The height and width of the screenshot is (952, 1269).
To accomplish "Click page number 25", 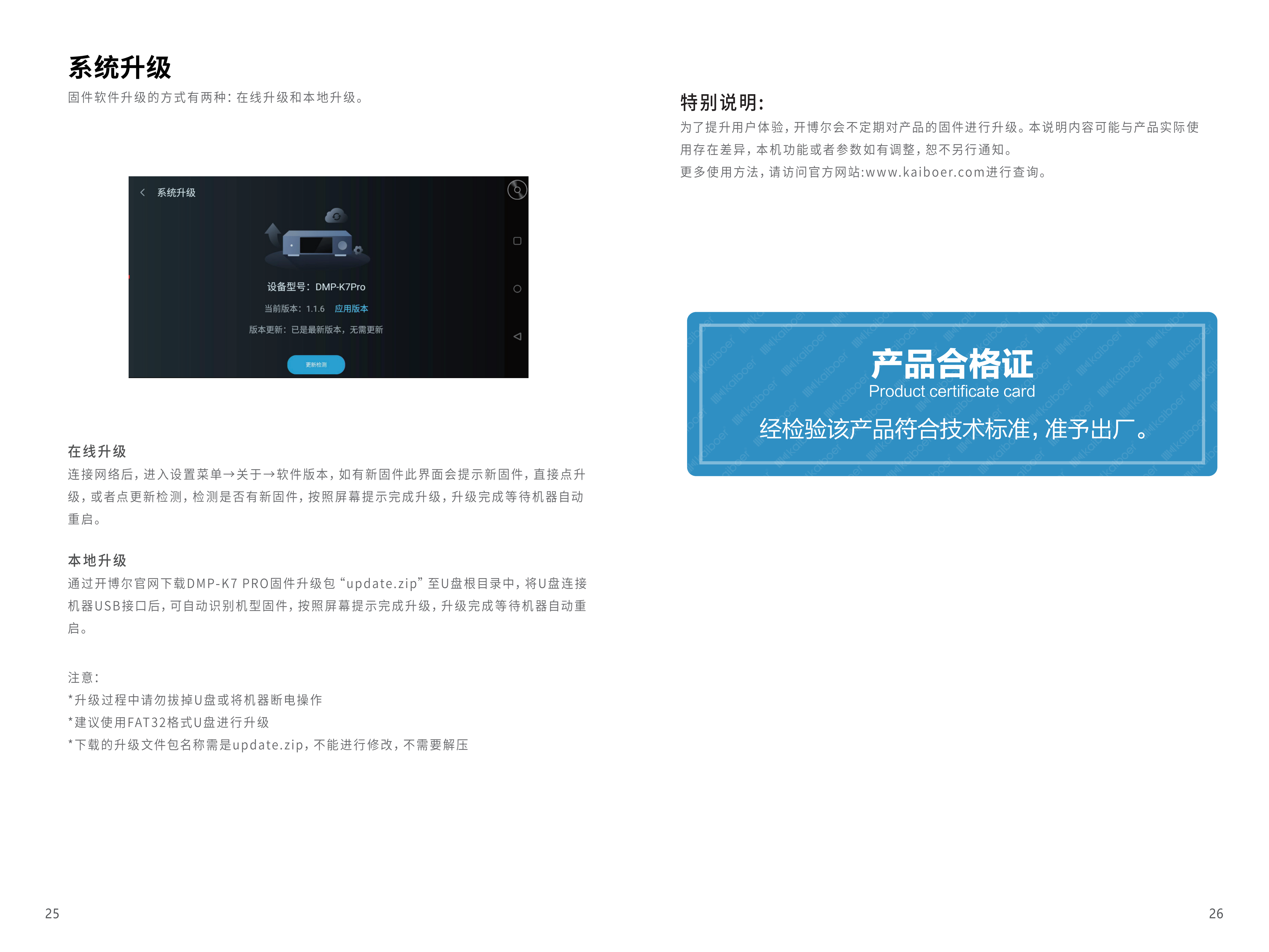I will (x=52, y=914).
